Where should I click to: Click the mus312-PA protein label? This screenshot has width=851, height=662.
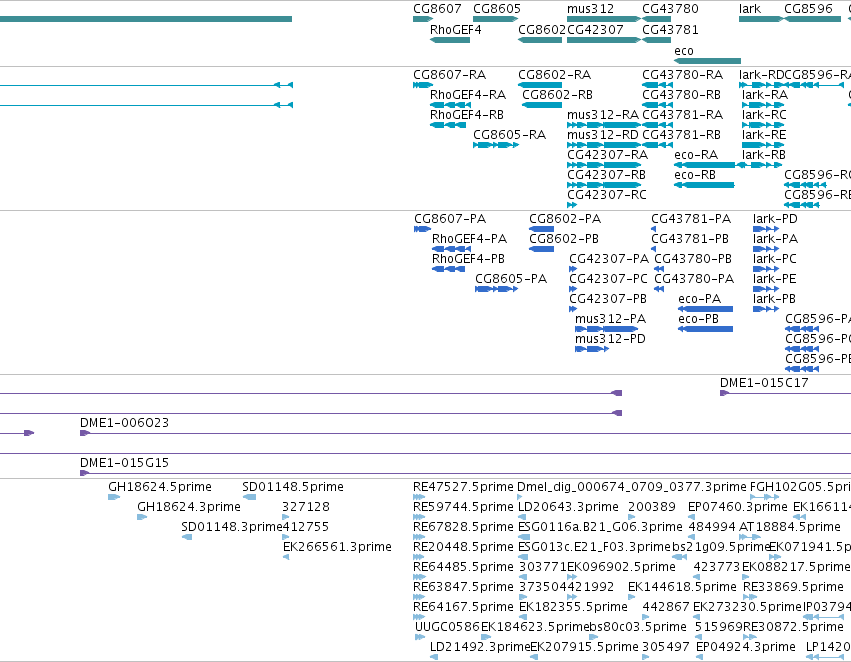(611, 319)
